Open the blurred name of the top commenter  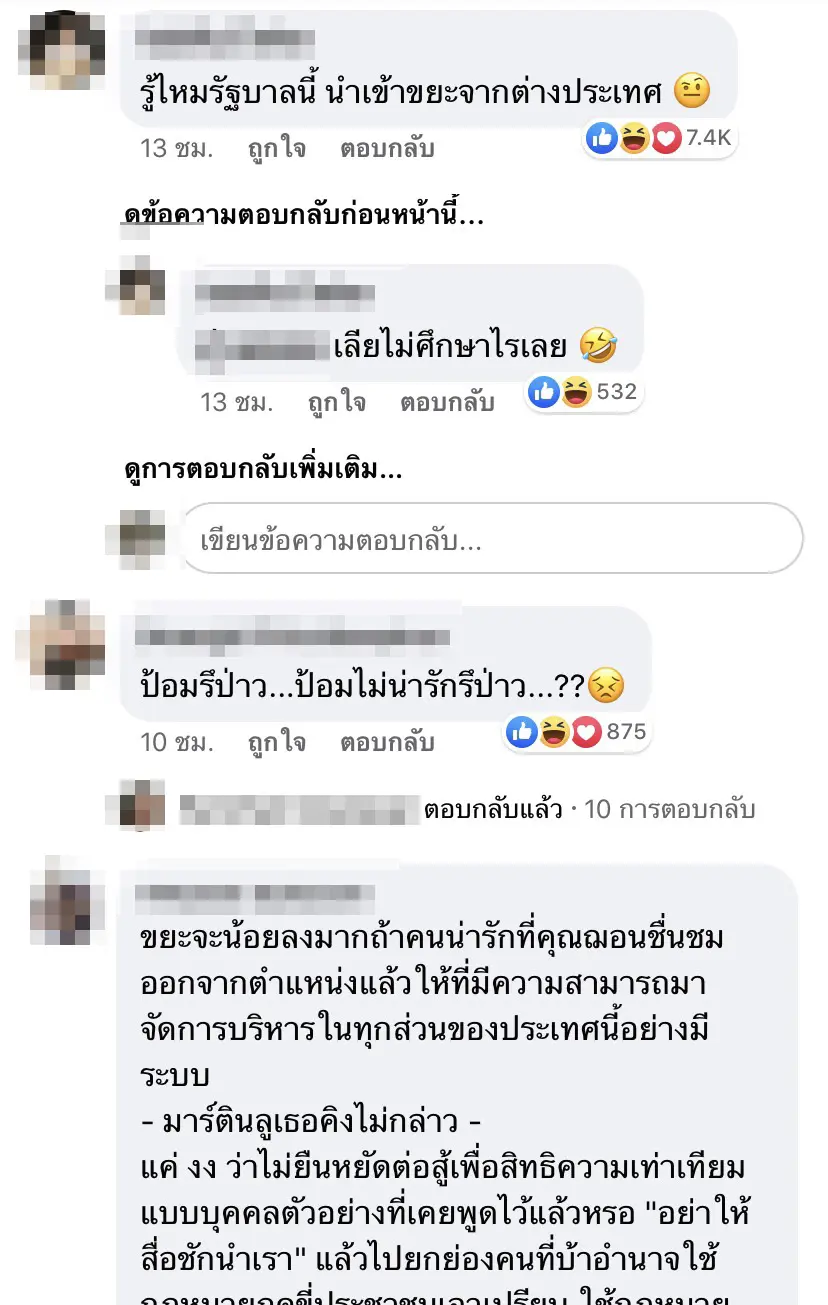[x=225, y=40]
